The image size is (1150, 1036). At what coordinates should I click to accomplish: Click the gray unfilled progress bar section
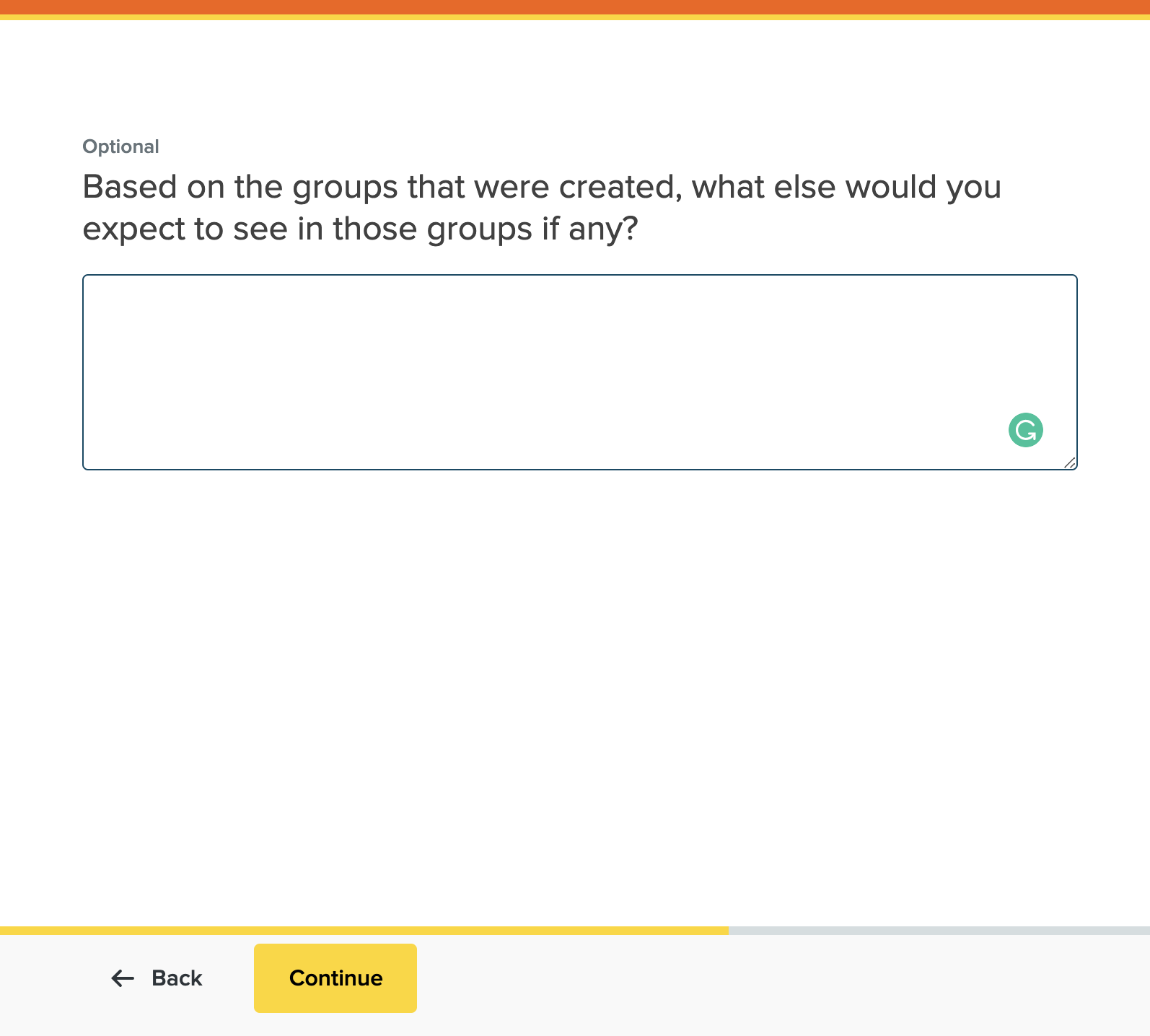pos(938,931)
